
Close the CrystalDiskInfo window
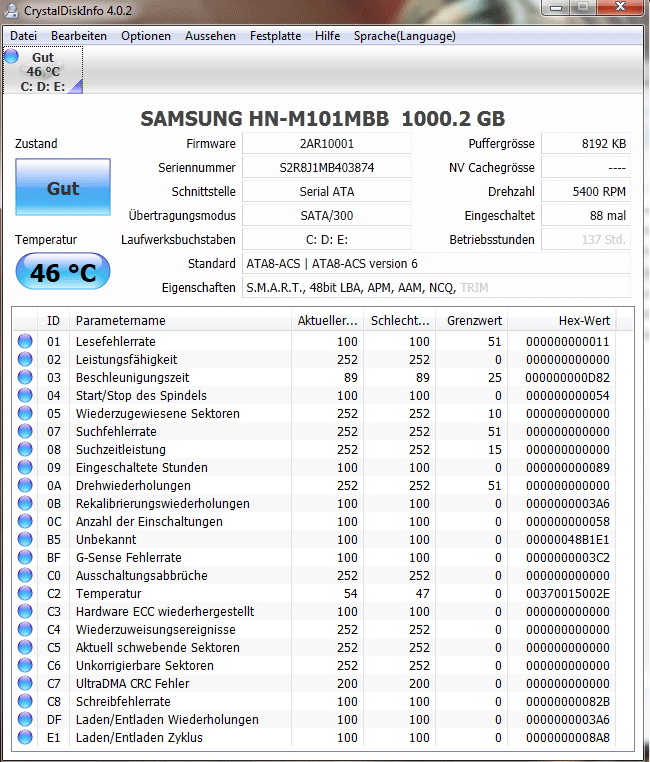621,7
